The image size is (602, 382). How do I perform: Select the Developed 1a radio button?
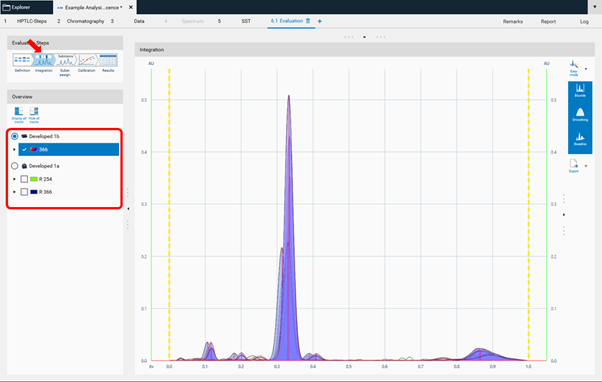[15, 166]
